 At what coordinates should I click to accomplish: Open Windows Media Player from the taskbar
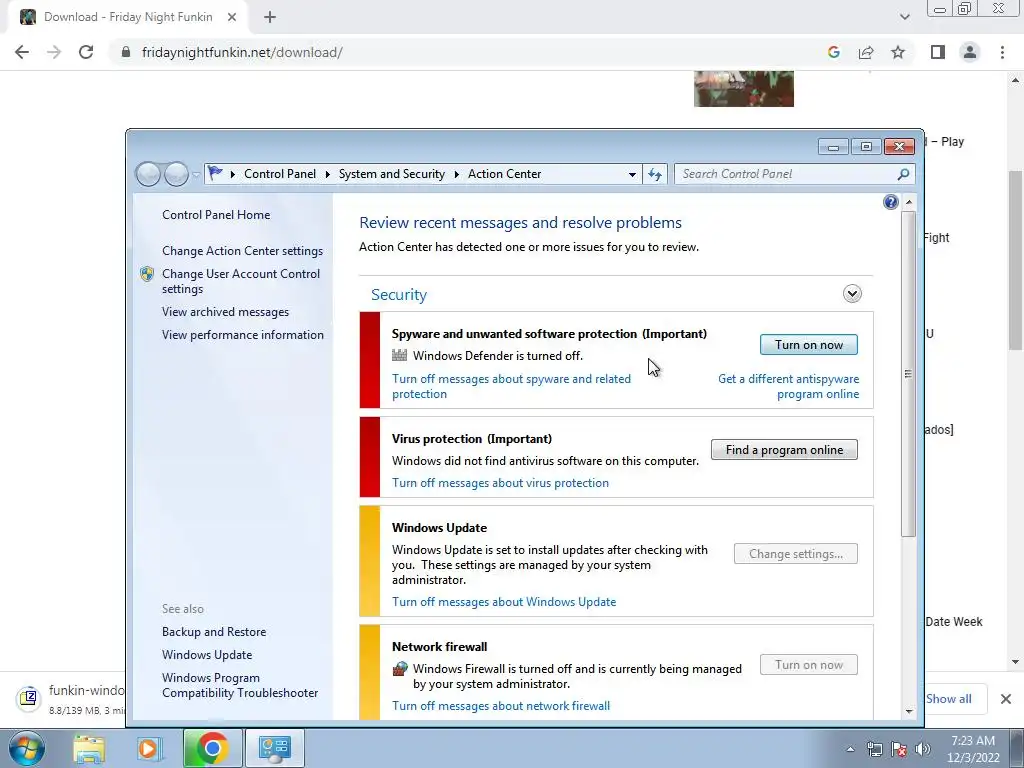tap(149, 748)
